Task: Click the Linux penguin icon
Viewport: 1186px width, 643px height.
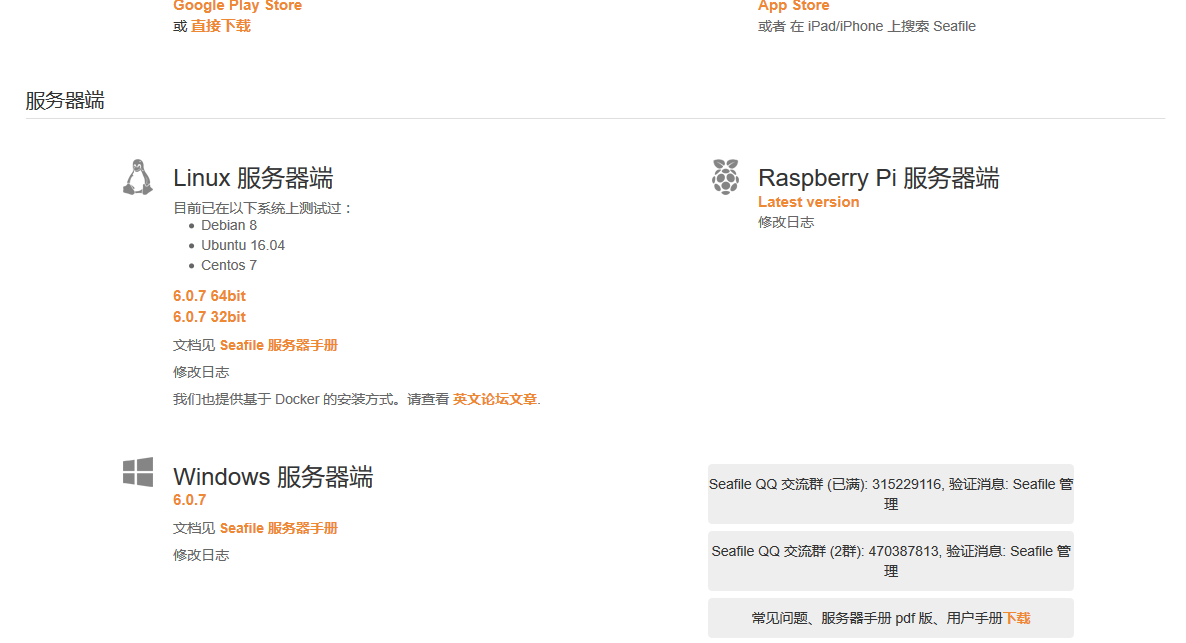Action: [138, 177]
